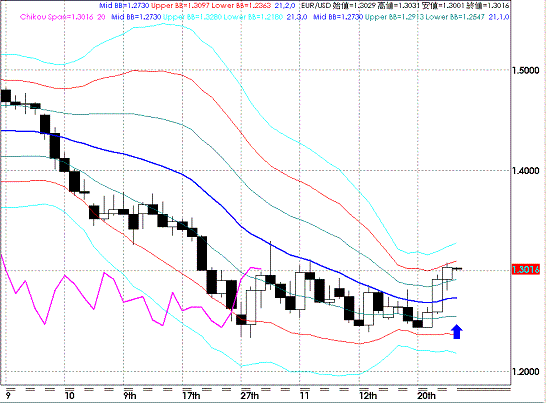Click the '12th' date axis label
The height and width of the screenshot is (403, 546).
368,396
